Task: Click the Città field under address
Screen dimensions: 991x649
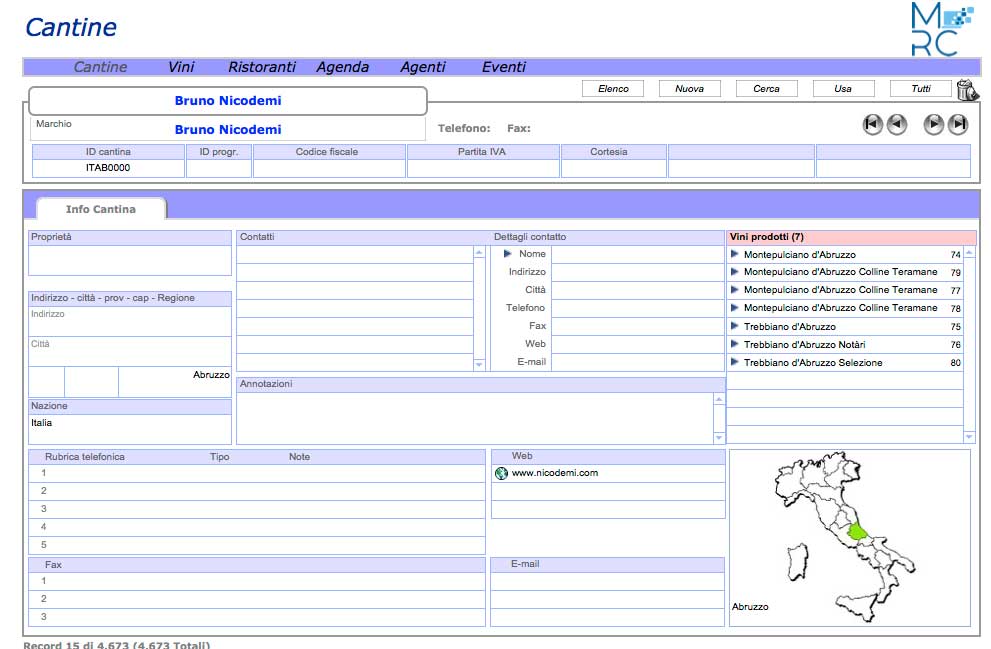Action: 130,351
